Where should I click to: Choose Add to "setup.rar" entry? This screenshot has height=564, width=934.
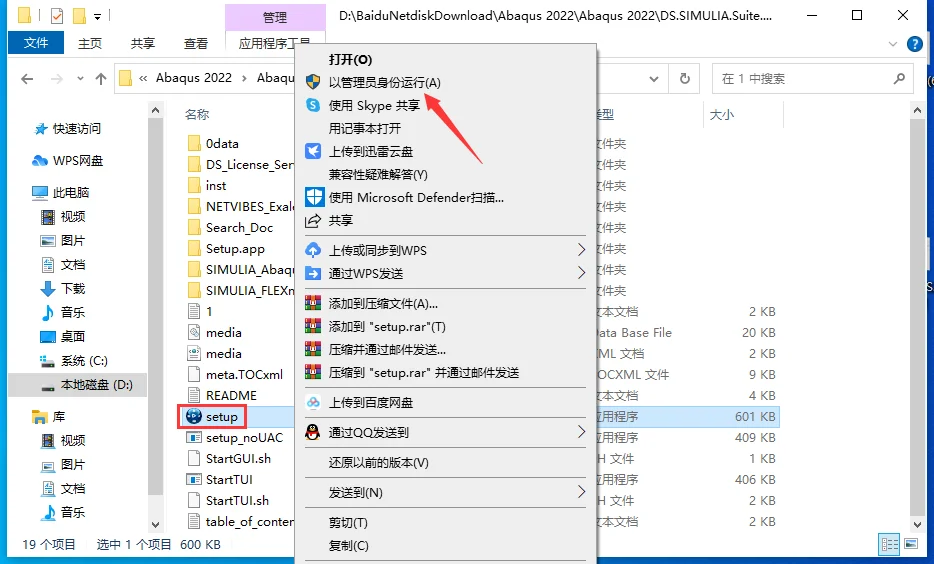387,326
